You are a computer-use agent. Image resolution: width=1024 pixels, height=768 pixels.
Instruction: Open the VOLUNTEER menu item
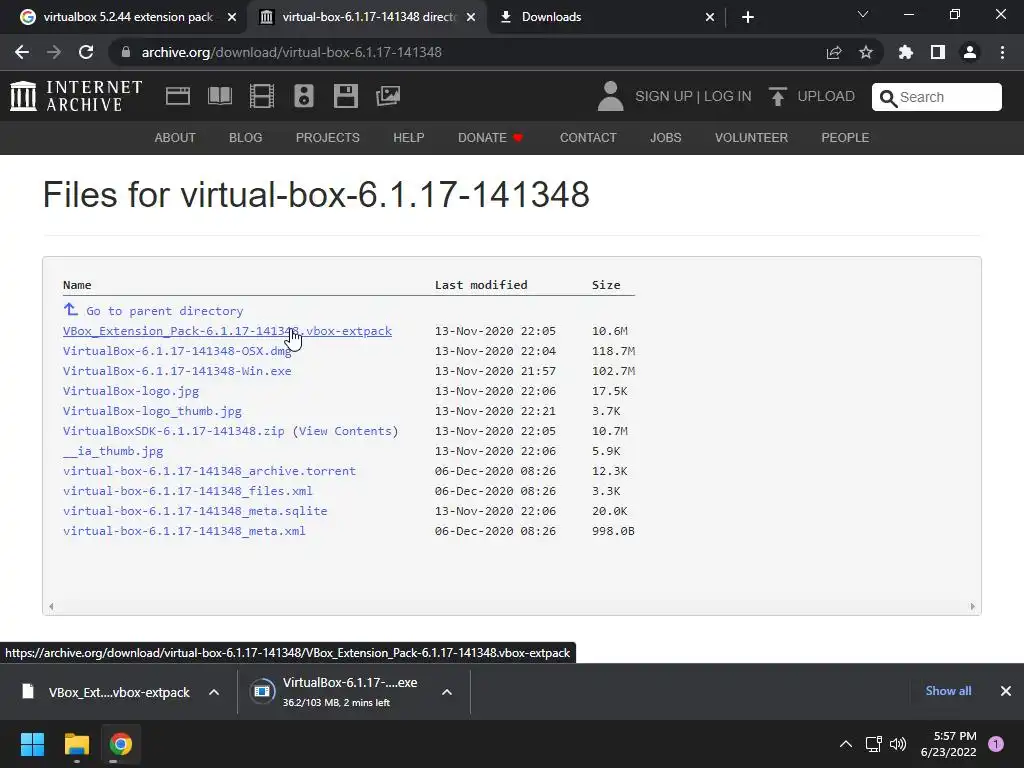point(751,138)
